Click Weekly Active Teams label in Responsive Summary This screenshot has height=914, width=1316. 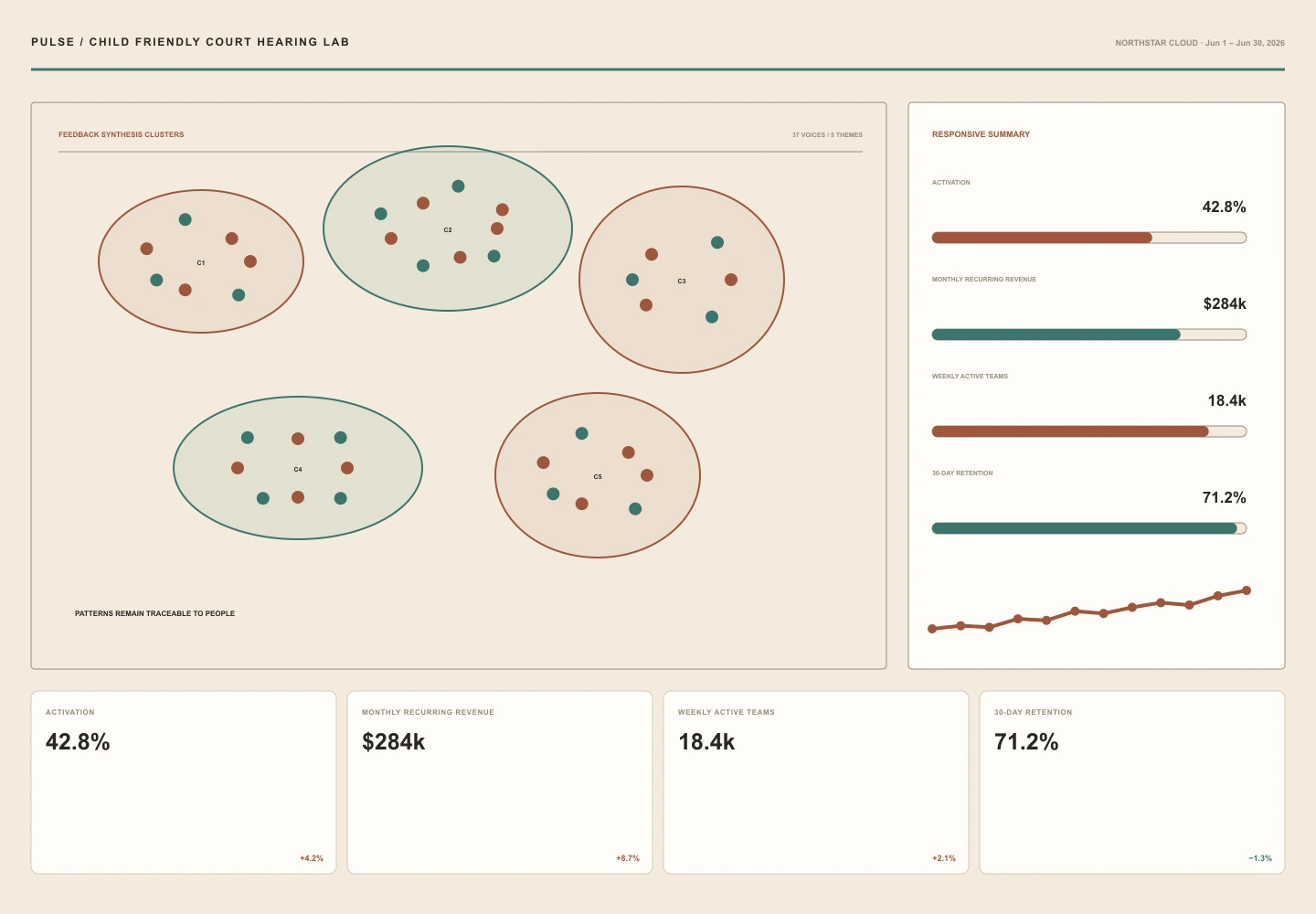coord(970,377)
